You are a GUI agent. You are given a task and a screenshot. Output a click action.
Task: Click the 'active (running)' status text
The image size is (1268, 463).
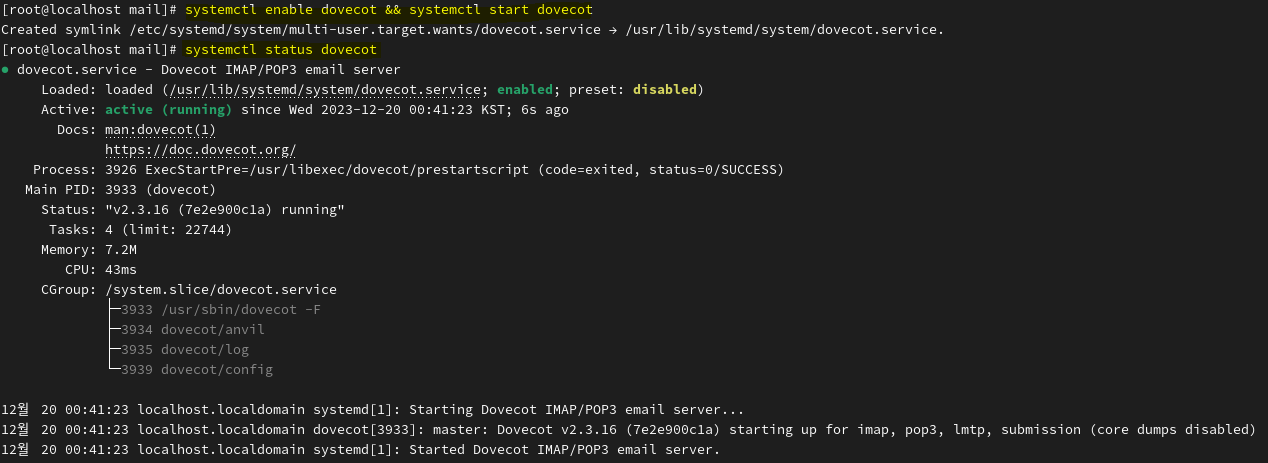point(169,110)
